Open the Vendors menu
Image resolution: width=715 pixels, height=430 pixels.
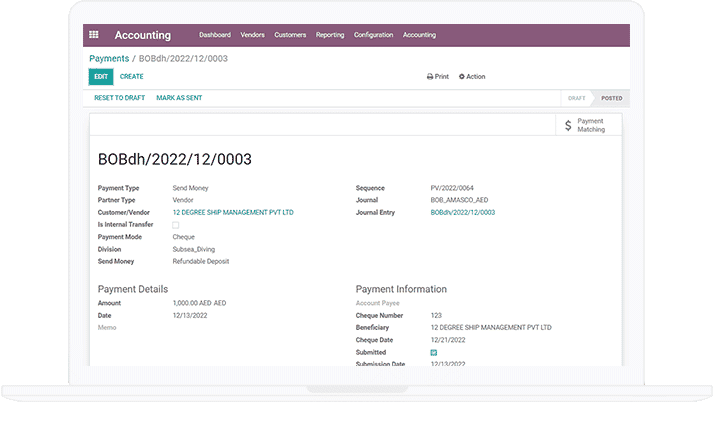pos(252,35)
